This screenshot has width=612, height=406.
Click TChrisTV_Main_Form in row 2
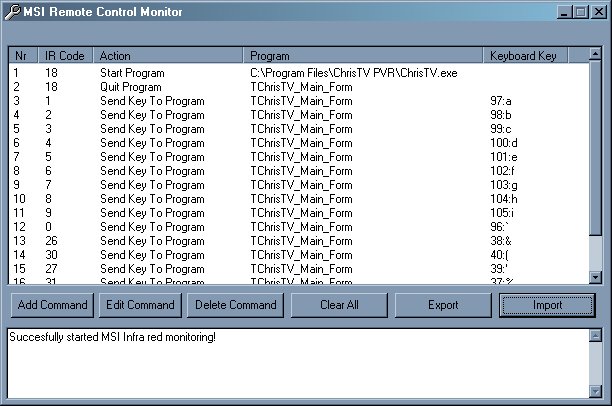(x=301, y=87)
